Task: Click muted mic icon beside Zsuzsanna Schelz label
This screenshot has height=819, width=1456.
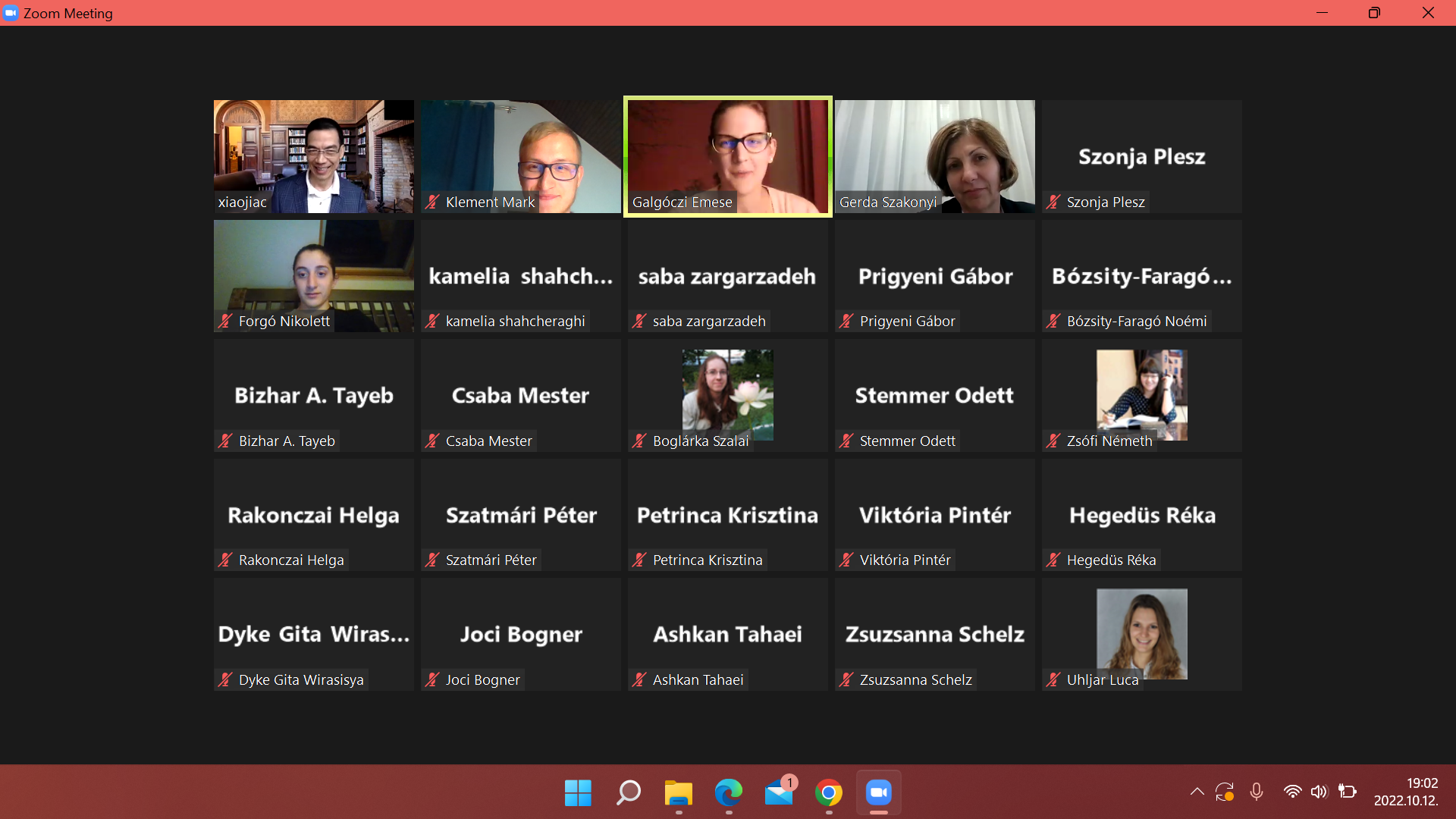Action: coord(846,679)
